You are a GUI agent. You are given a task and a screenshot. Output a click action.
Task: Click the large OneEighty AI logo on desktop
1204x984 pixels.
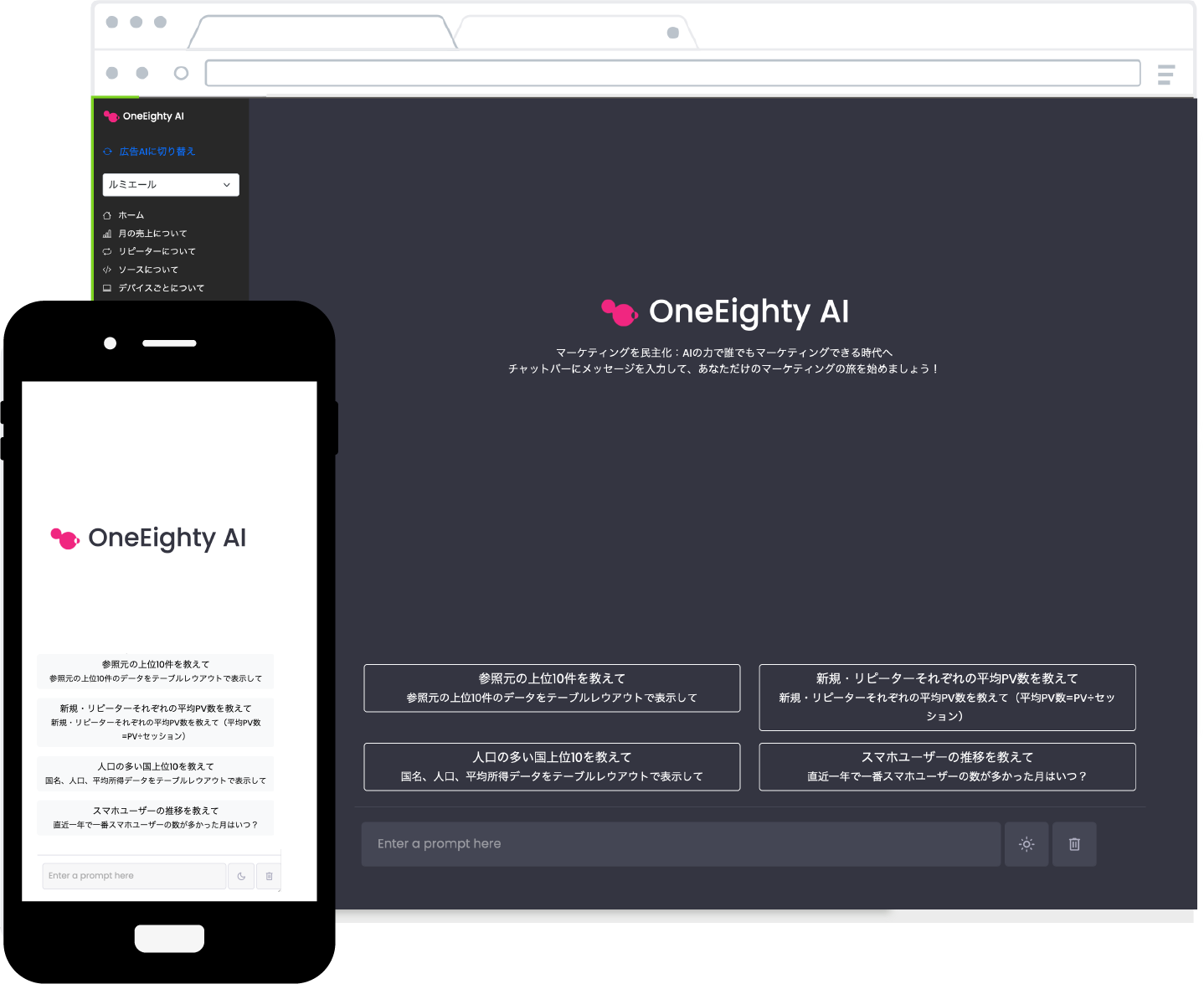point(725,312)
